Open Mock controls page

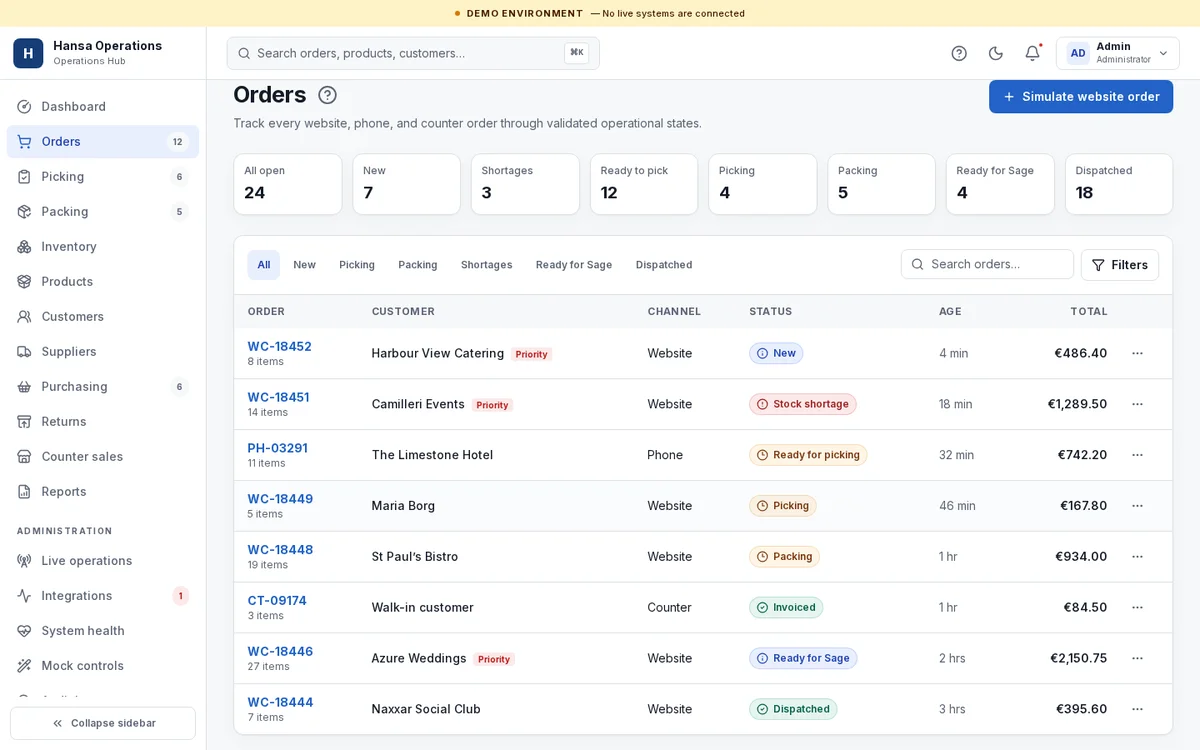coord(103,666)
